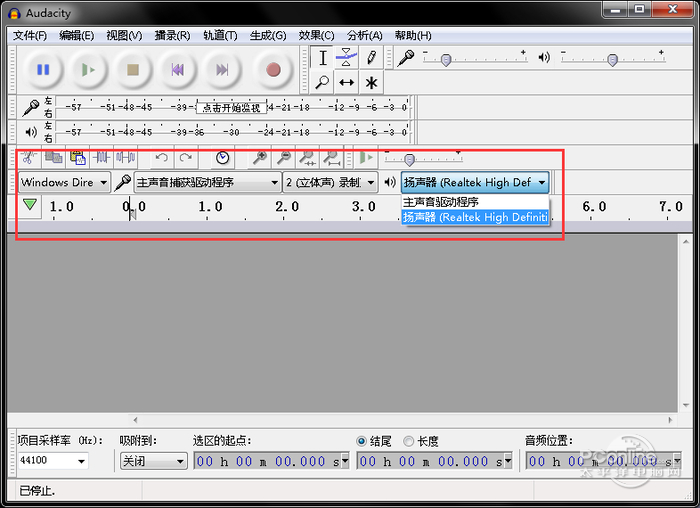Click the play-at-speed slider handle
700x508 pixels.
(409, 159)
